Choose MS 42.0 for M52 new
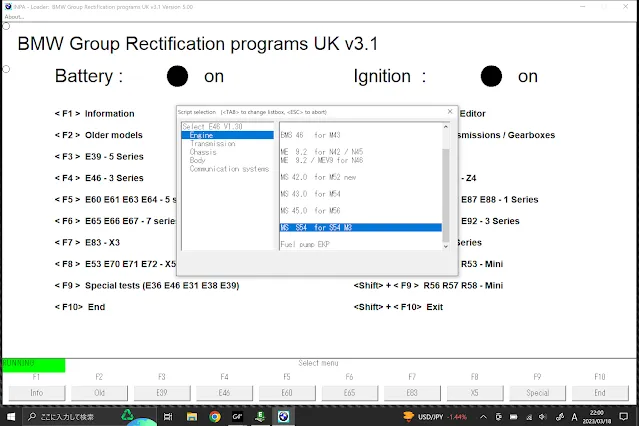This screenshot has width=639, height=426. click(318, 177)
